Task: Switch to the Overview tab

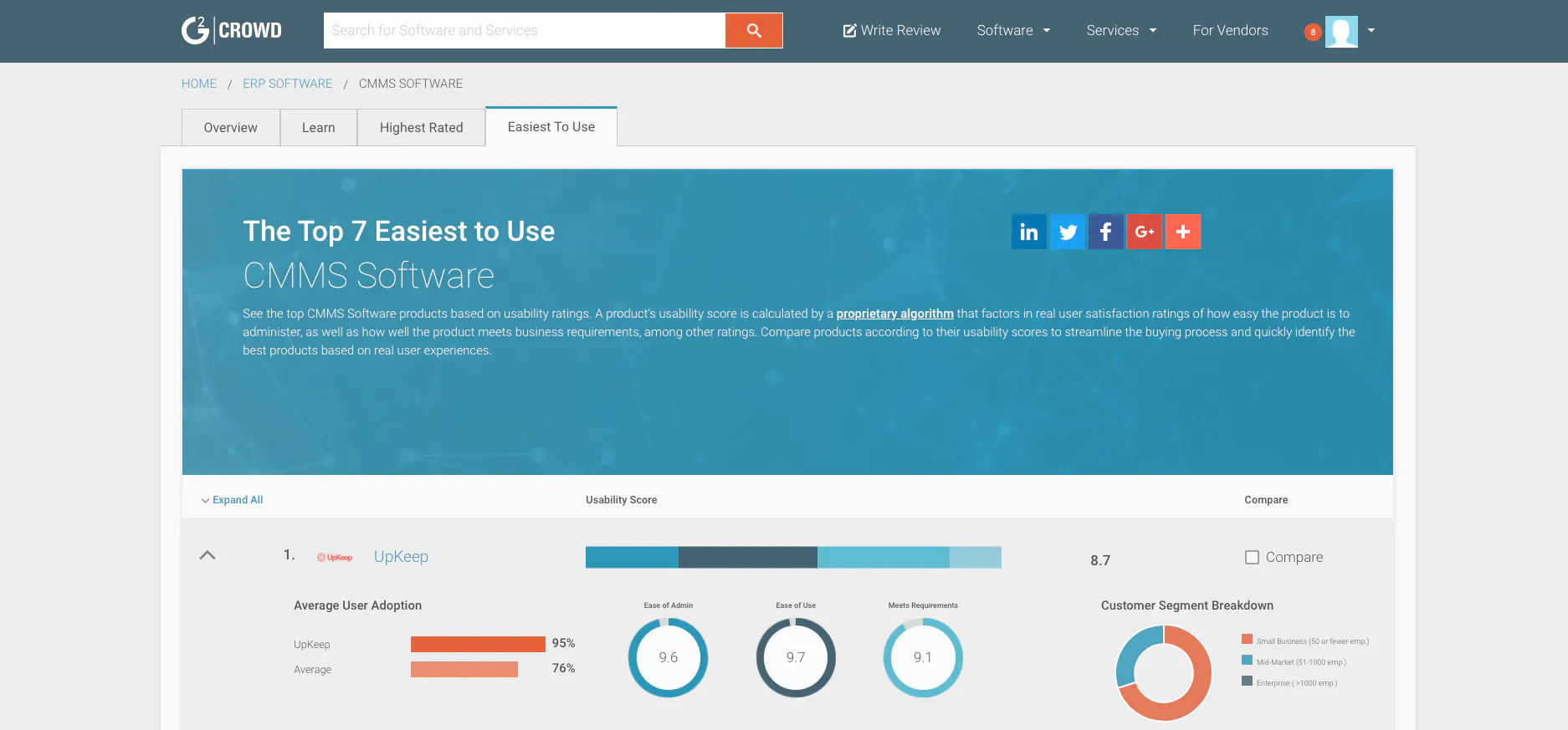Action: click(231, 128)
